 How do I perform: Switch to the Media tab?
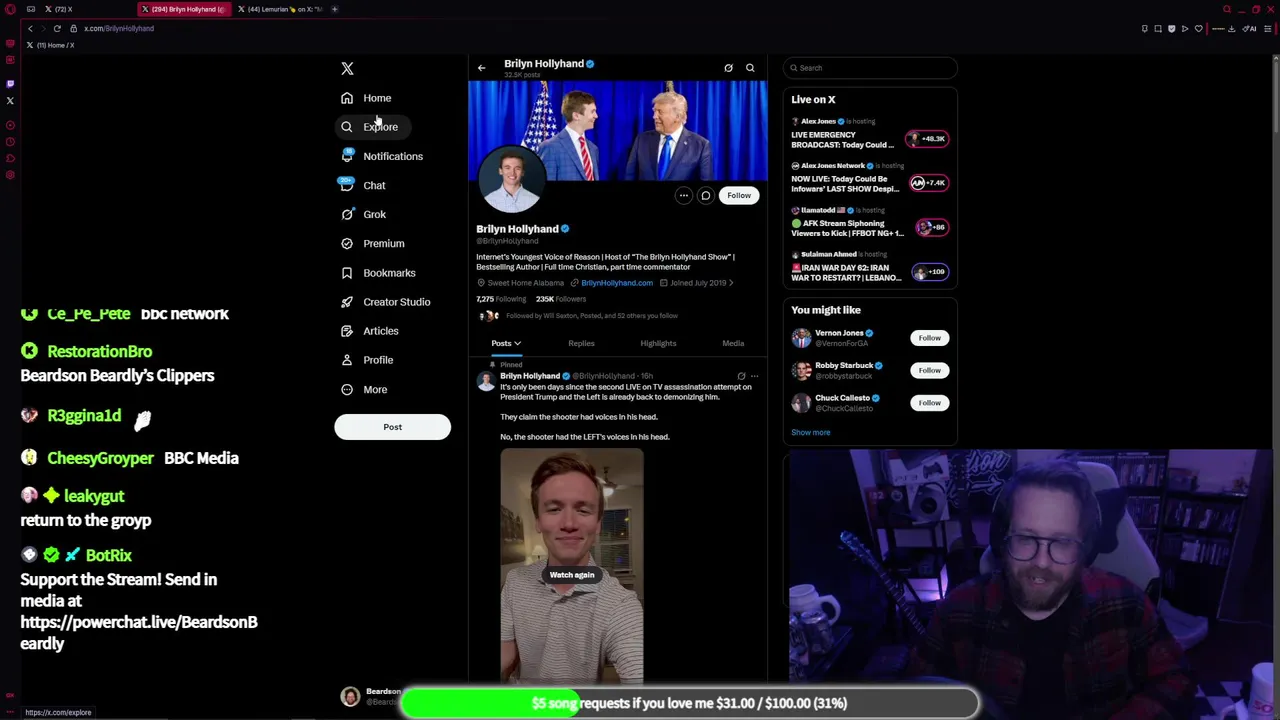click(x=733, y=343)
